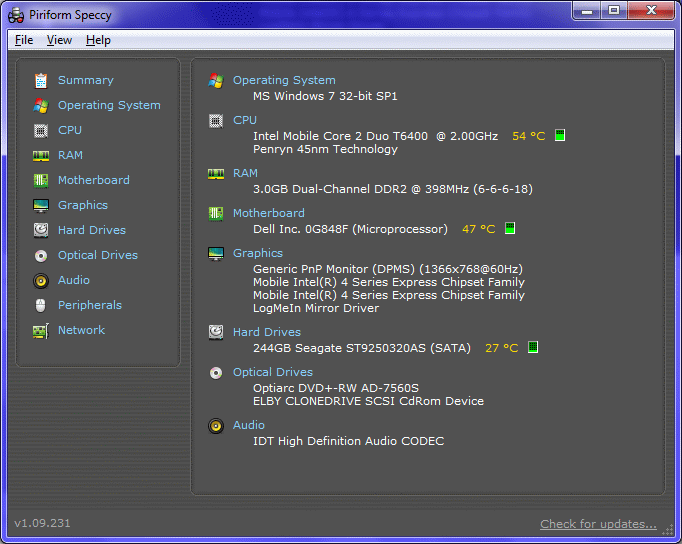Click the green temperature indicator next to 54 °C
The height and width of the screenshot is (544, 682).
tap(560, 135)
